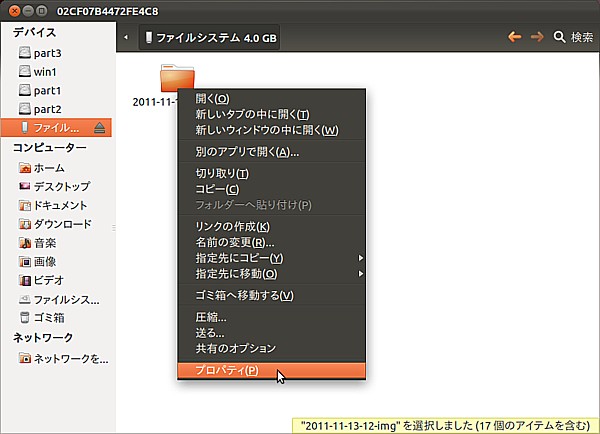
Task: Click the ダウンロード folder icon
Action: 25,224
